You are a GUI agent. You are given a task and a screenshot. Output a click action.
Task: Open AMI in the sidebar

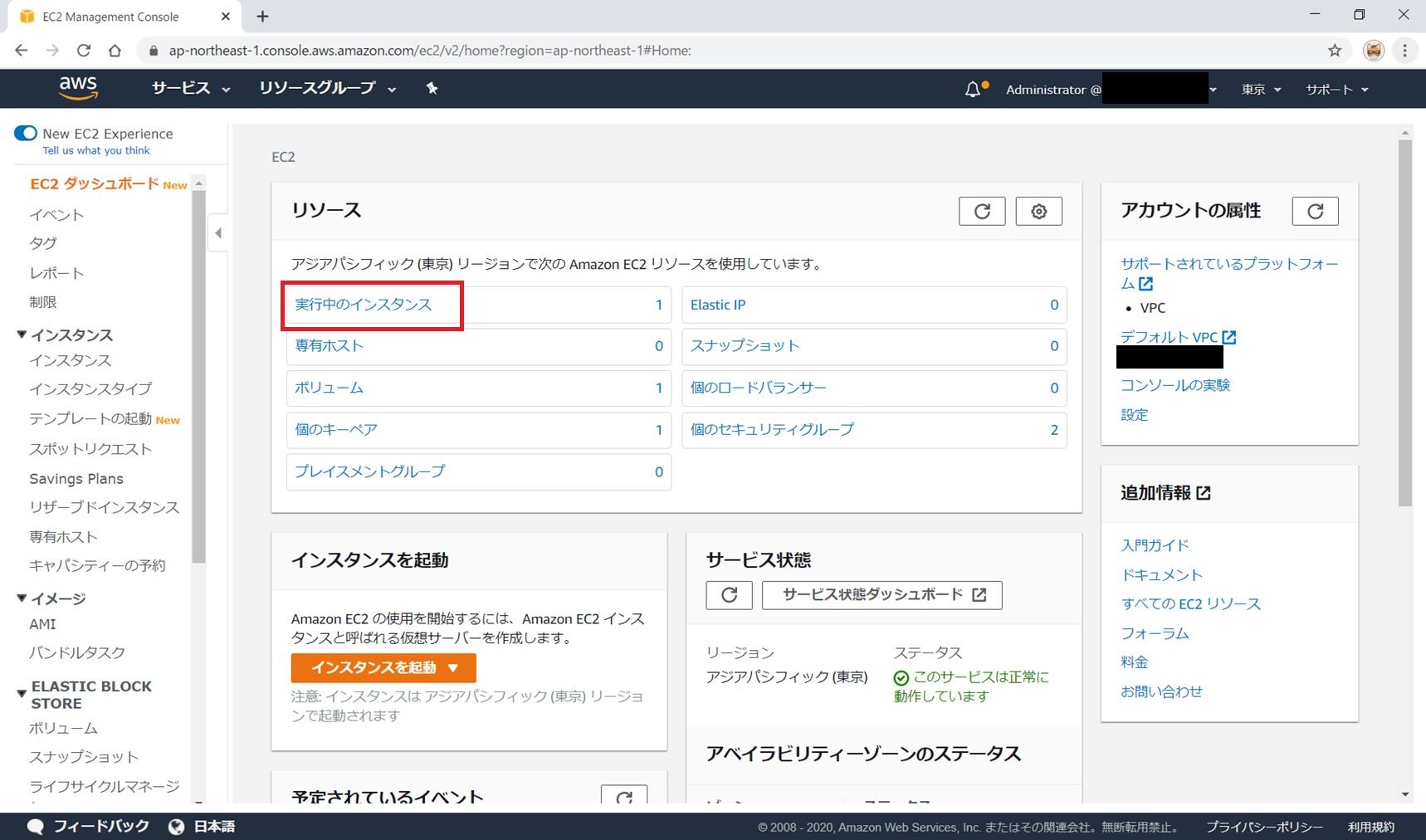(x=42, y=624)
